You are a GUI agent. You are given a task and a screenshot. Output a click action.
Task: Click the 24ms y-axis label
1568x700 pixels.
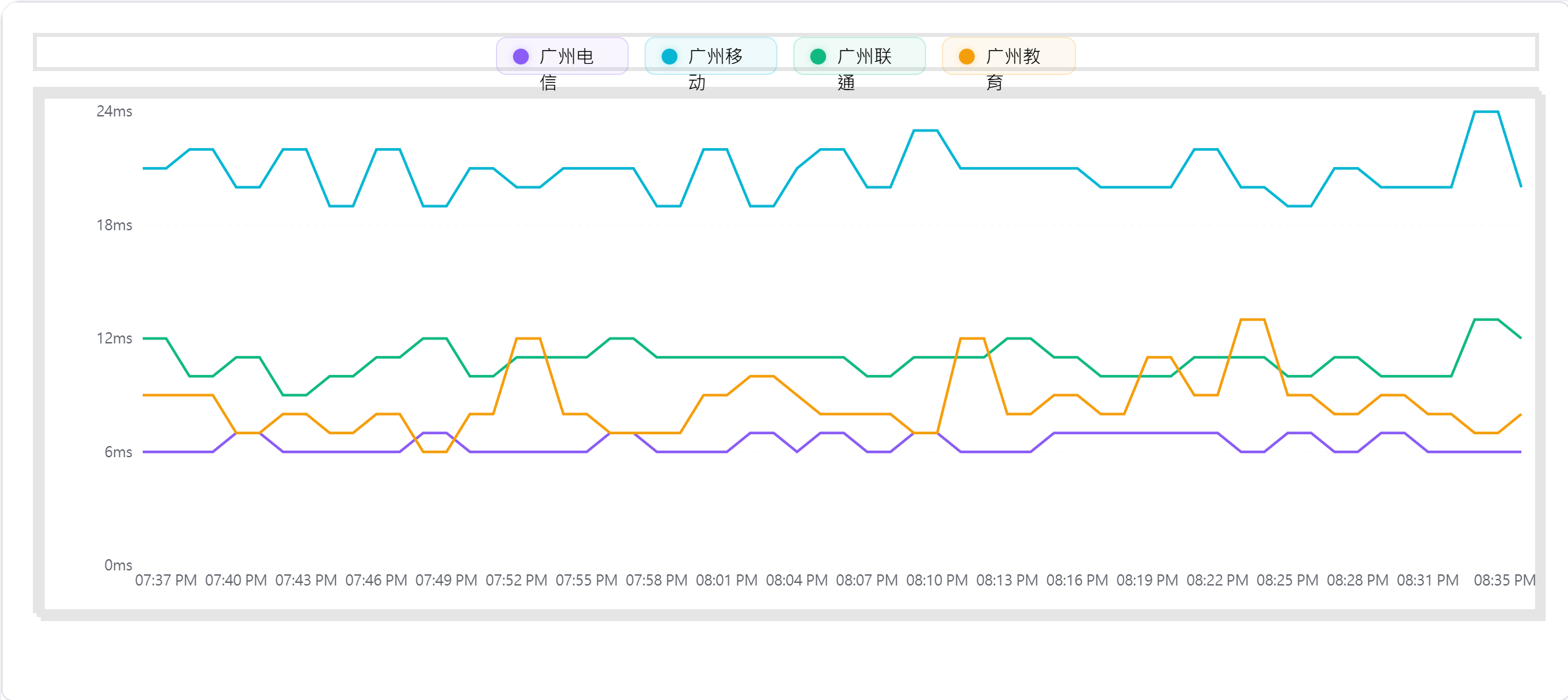(x=114, y=111)
